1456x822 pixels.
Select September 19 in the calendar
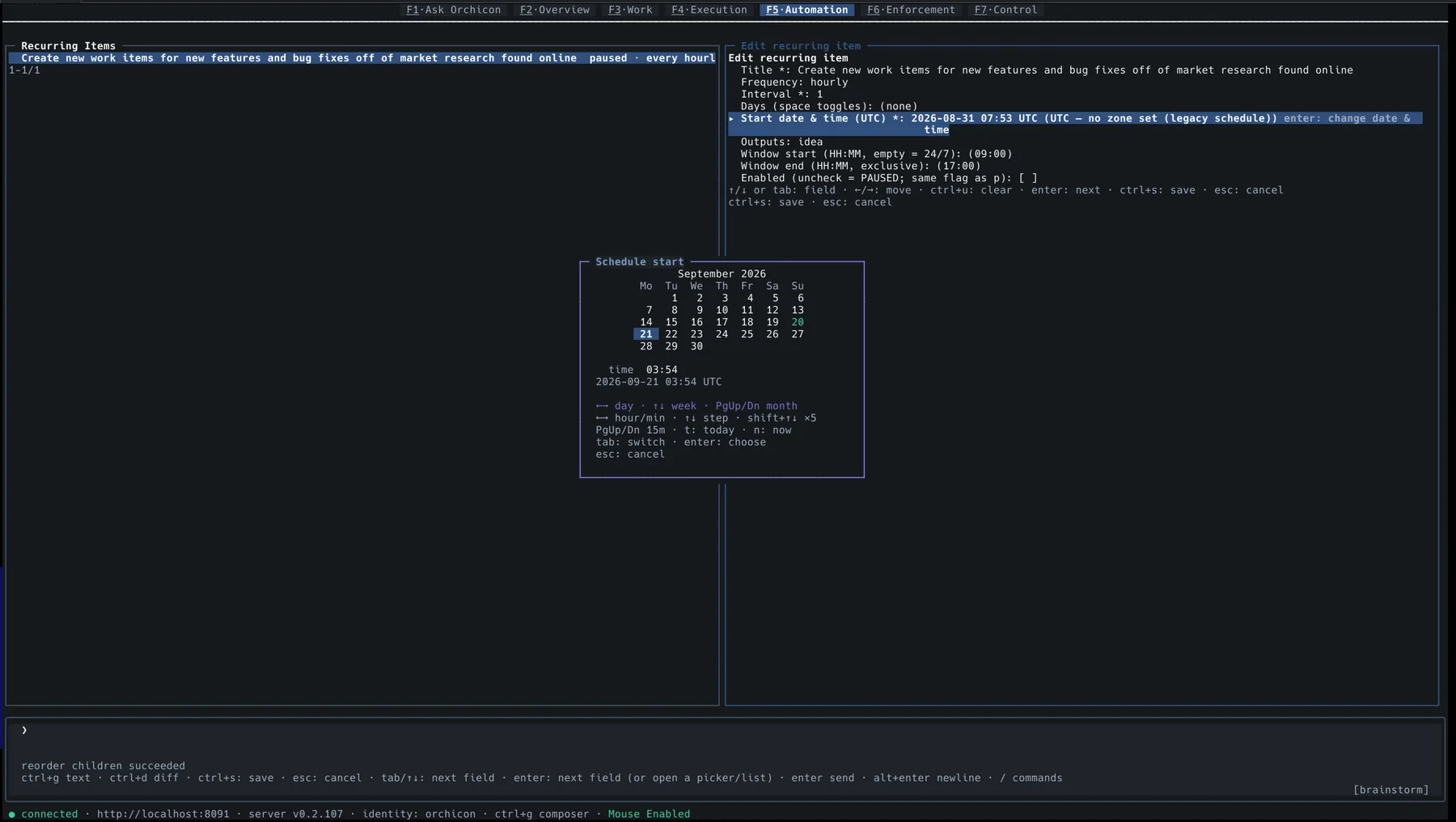[x=772, y=323]
